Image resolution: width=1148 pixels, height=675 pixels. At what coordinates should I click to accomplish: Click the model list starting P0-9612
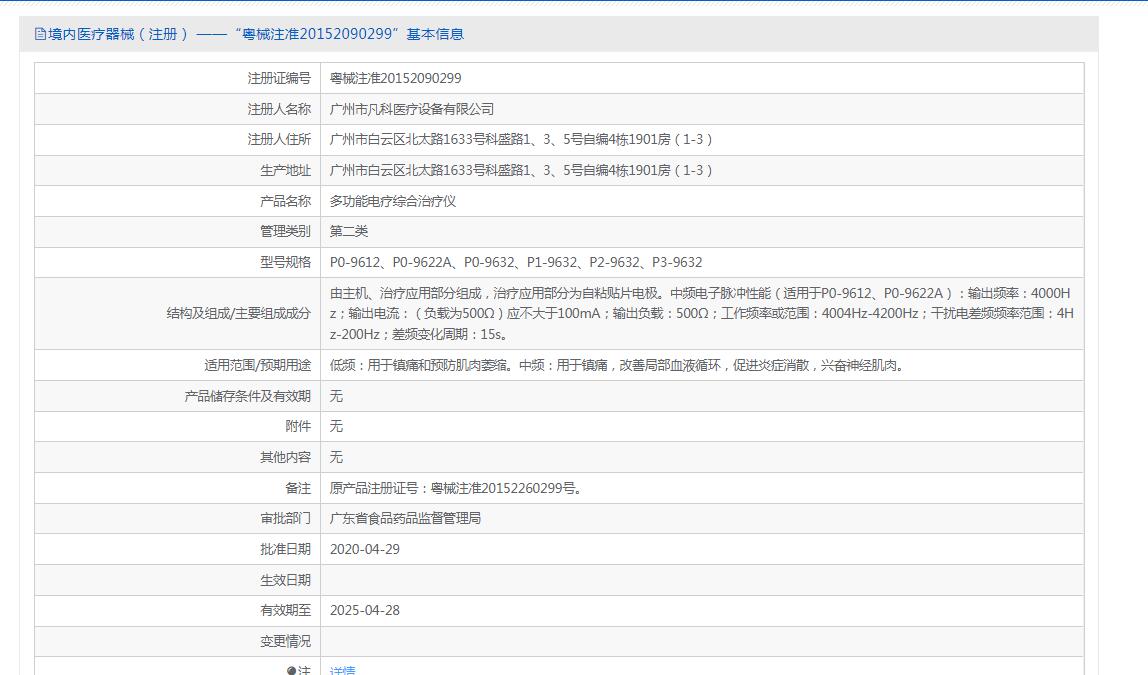(x=516, y=262)
